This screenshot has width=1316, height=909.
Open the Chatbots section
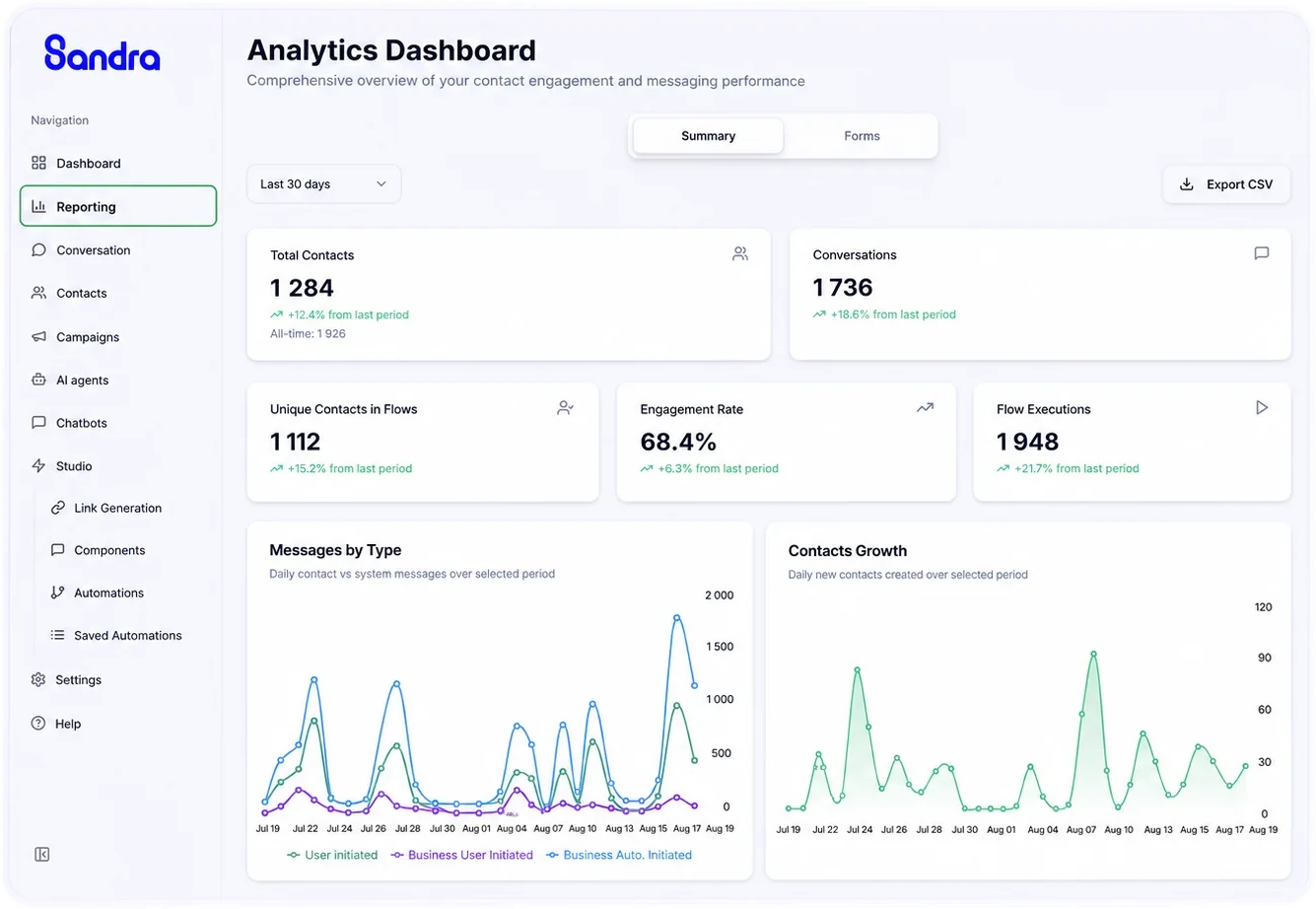point(118,422)
